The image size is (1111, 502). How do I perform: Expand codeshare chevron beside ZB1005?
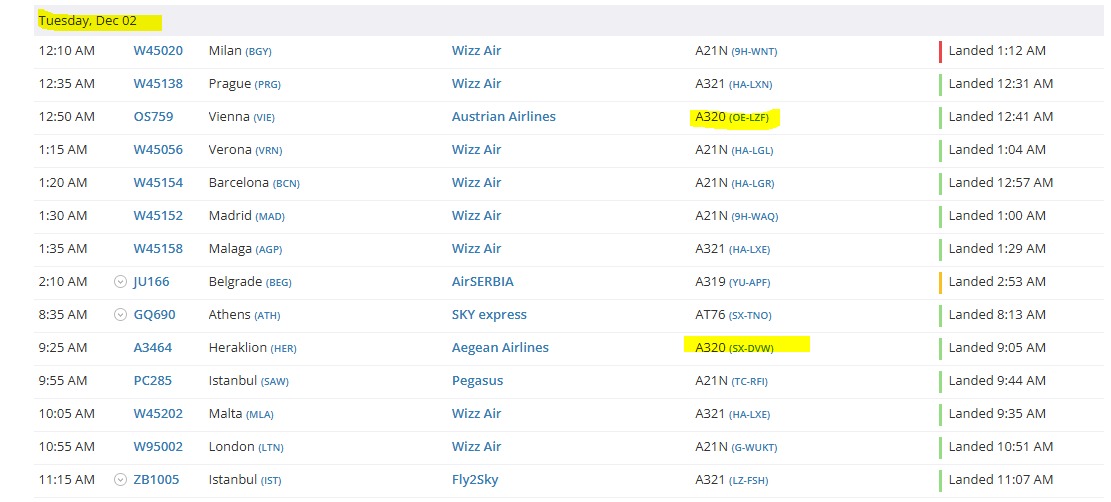pyautogui.click(x=120, y=480)
